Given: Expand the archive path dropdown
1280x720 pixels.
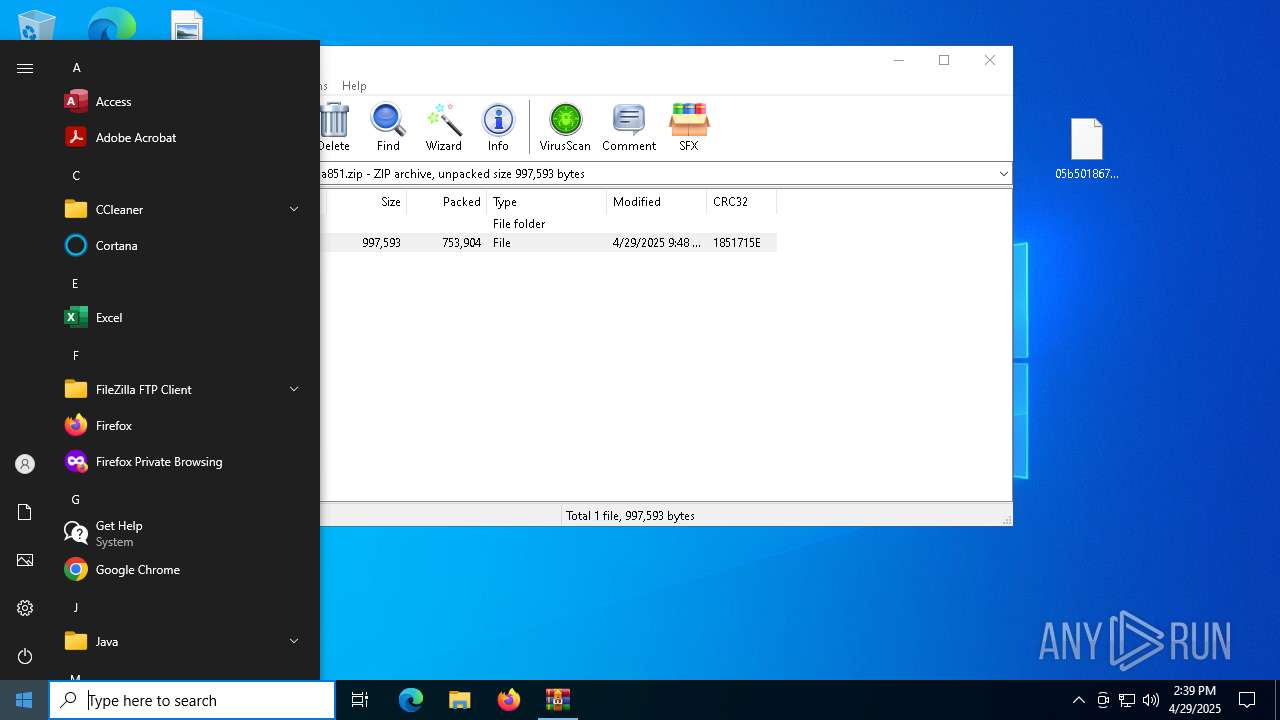Looking at the screenshot, I should (x=1003, y=174).
